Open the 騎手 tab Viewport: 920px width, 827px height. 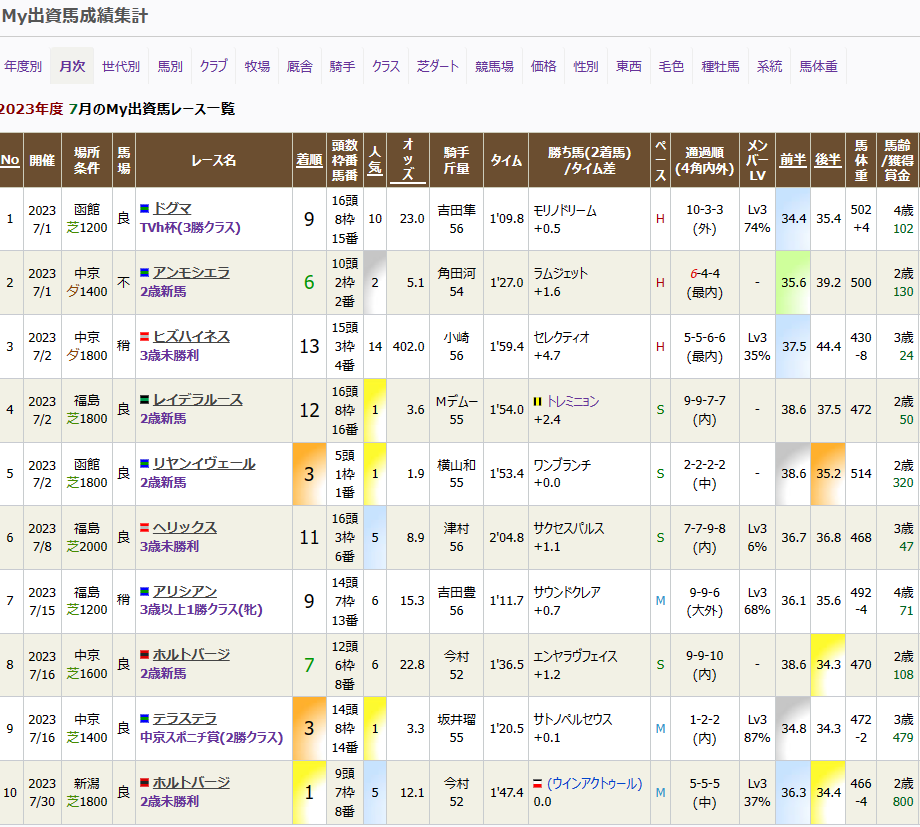(x=342, y=66)
